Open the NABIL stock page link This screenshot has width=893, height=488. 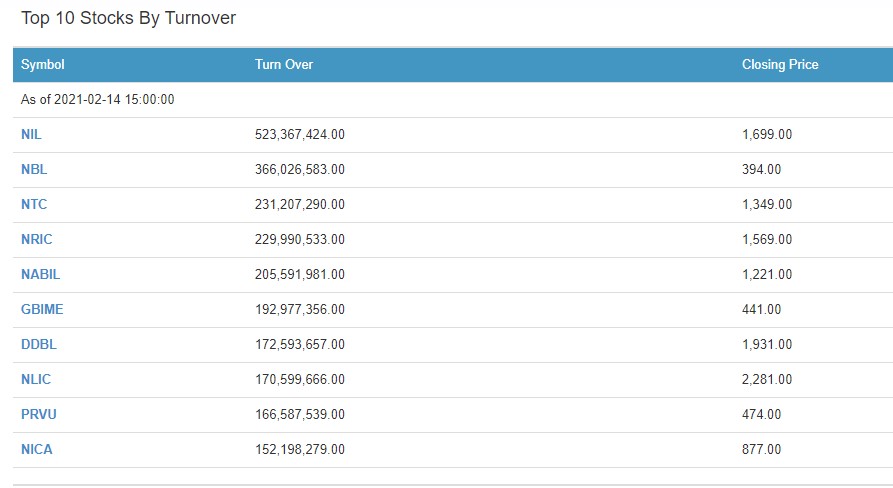click(x=41, y=274)
